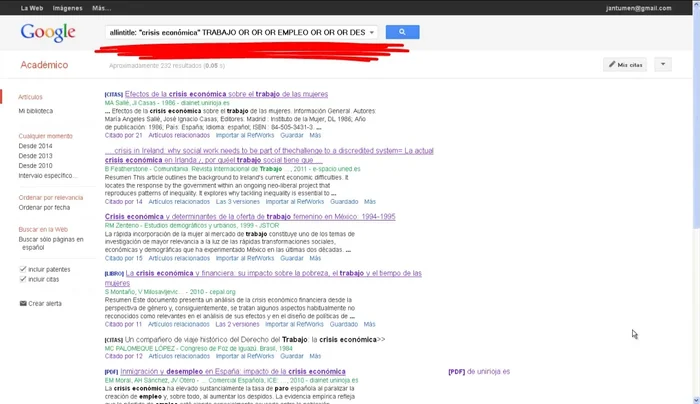Open Imágenes in the top bar
700x404 pixels.
coord(67,8)
